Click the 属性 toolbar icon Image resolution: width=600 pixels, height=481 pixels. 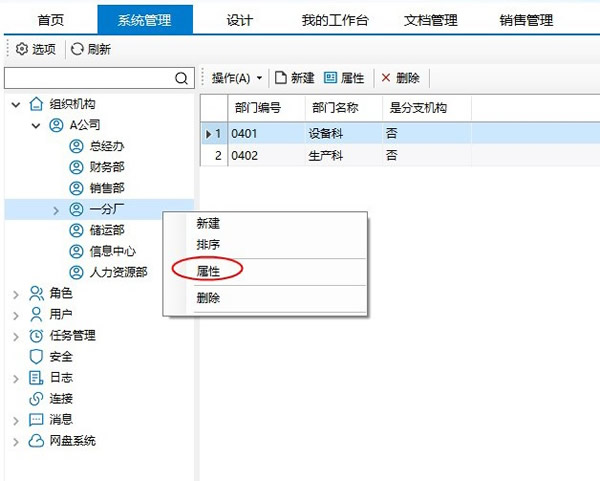pos(331,78)
